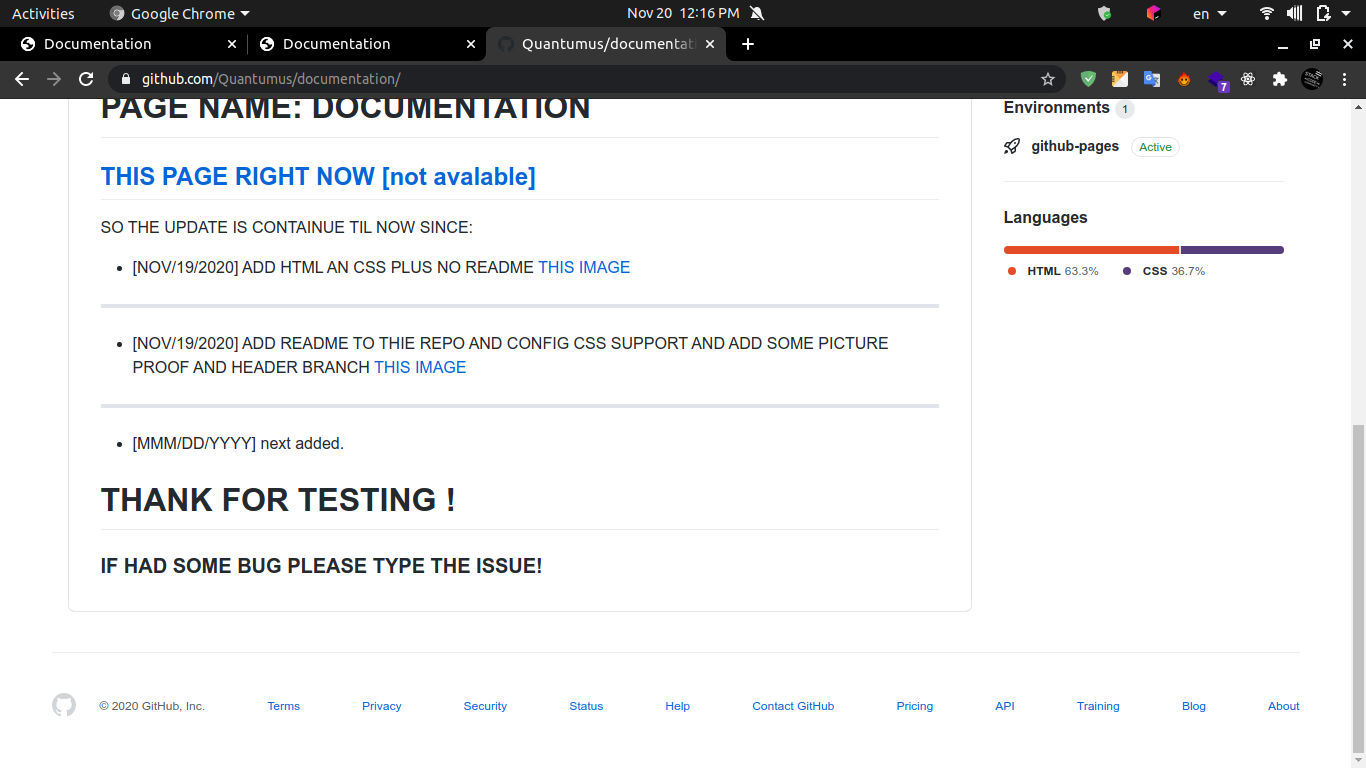This screenshot has height=768, width=1366.
Task: Open a new browser tab
Action: pos(748,44)
